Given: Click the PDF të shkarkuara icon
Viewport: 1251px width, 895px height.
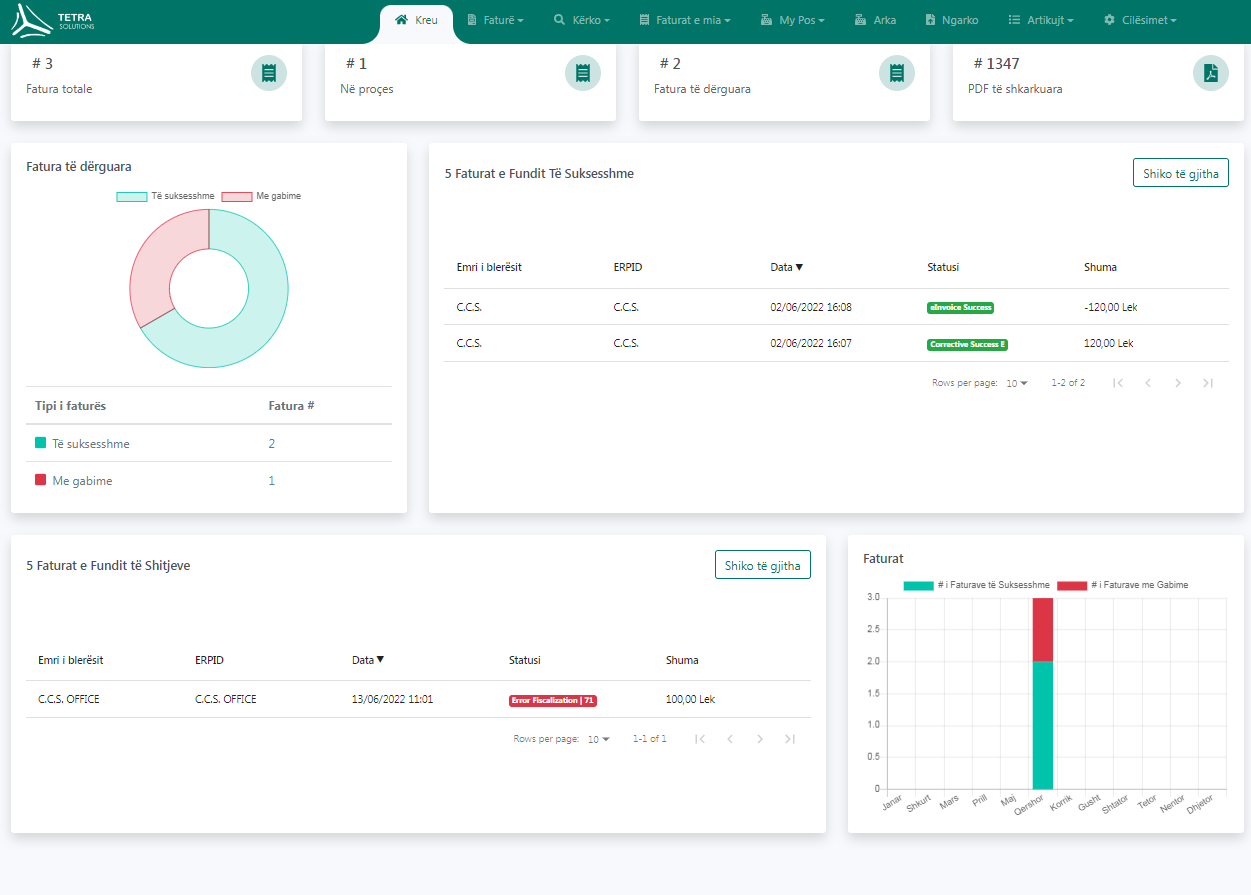Looking at the screenshot, I should 1211,73.
